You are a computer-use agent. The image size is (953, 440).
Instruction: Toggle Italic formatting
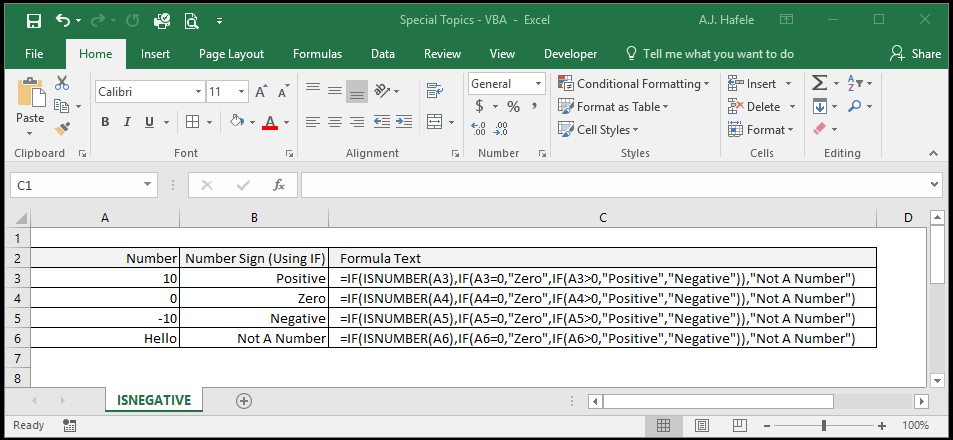(x=127, y=122)
